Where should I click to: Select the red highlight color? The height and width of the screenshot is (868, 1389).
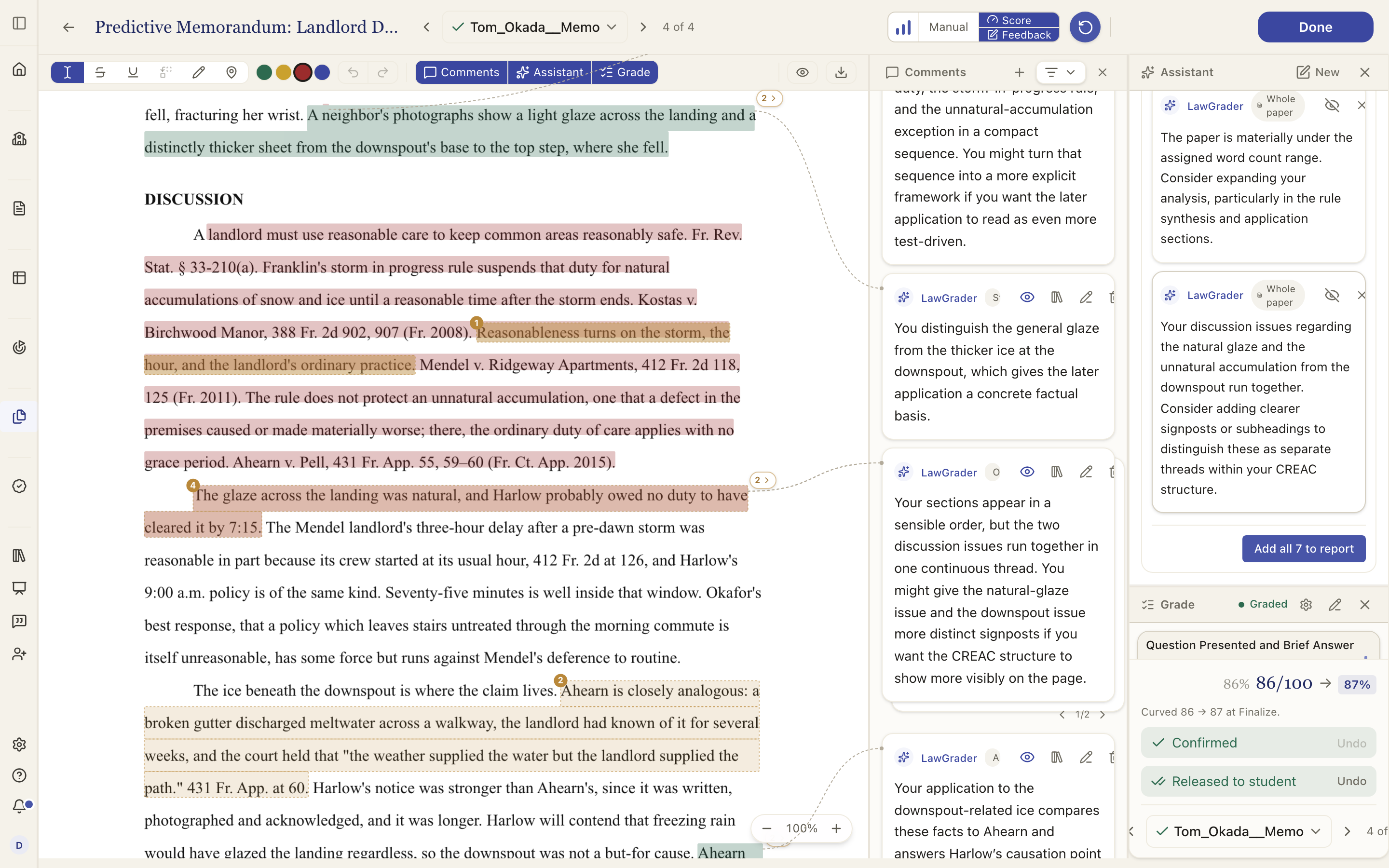click(x=302, y=72)
